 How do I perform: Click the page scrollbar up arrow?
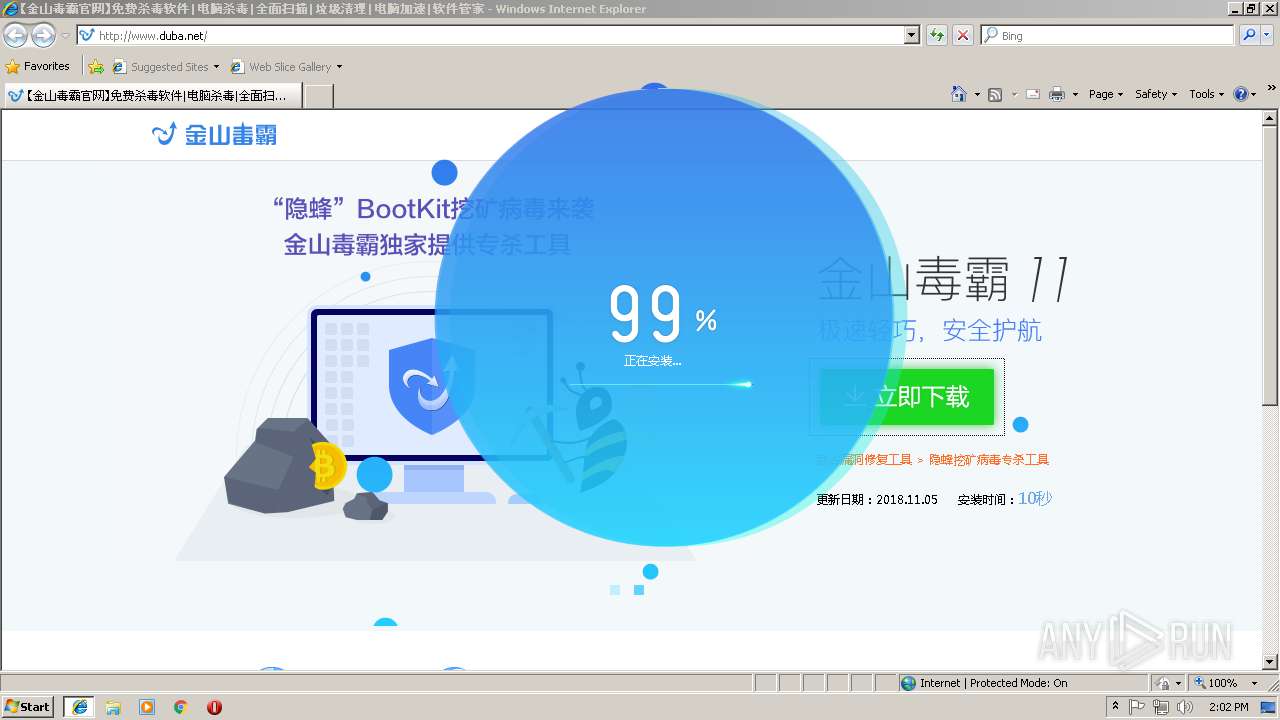click(1271, 117)
